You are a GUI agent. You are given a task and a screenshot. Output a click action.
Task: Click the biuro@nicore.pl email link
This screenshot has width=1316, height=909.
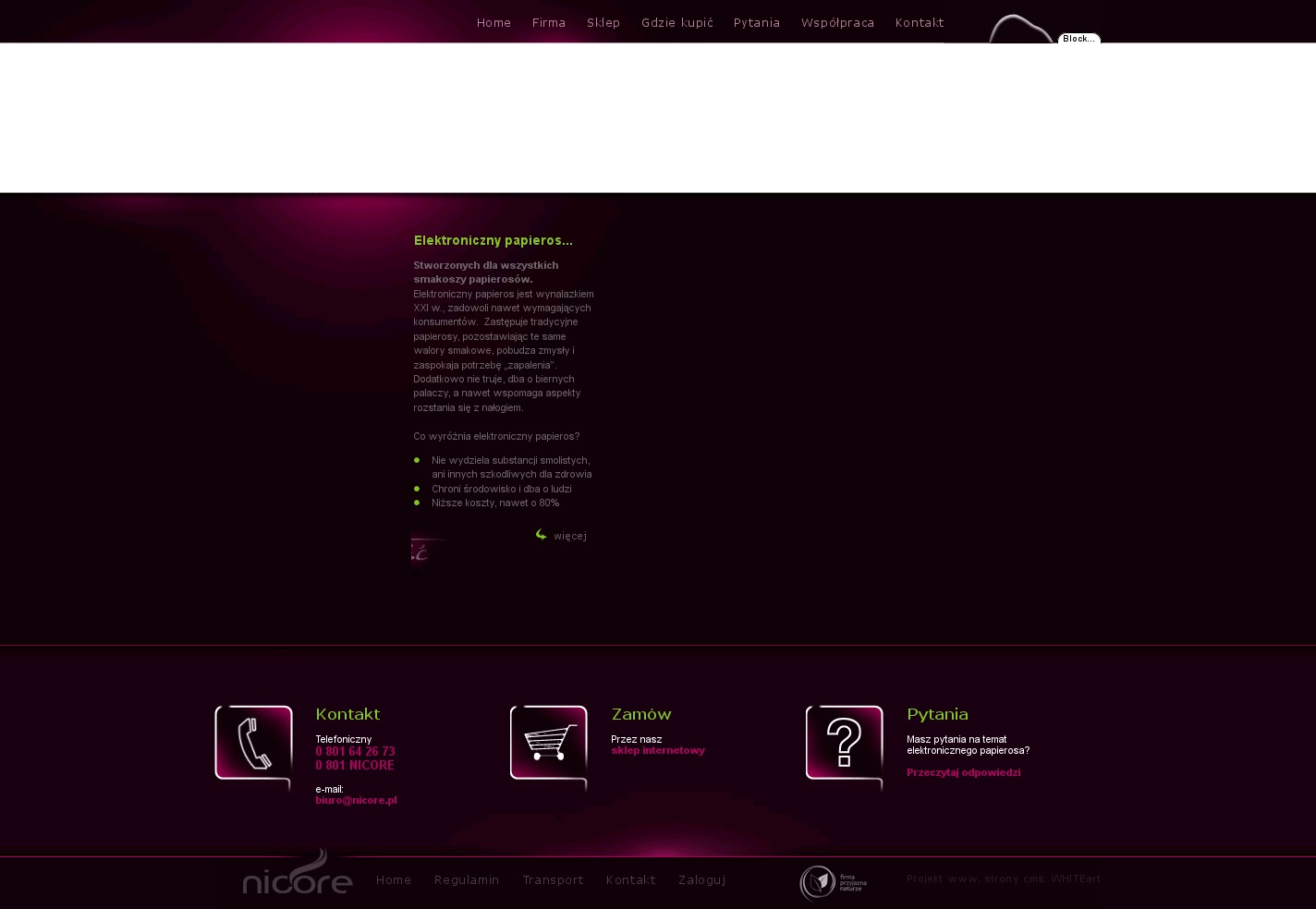[356, 801]
